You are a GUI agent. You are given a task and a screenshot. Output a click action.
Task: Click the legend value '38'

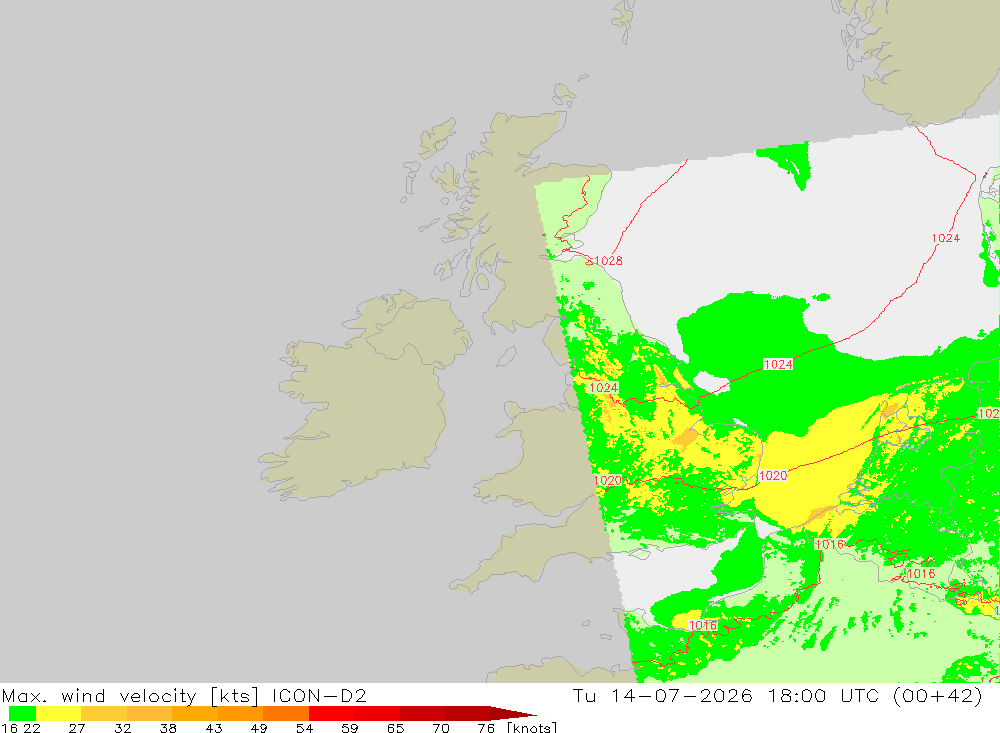coord(168,728)
